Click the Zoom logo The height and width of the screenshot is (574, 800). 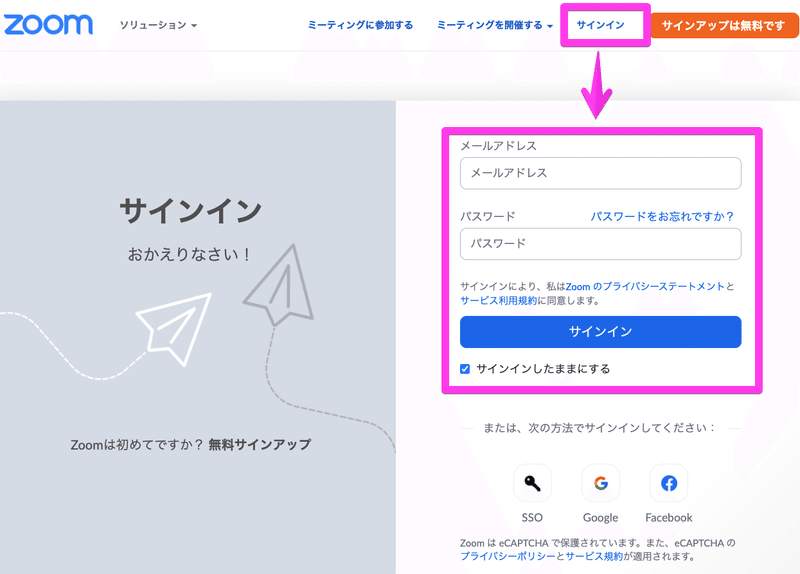pos(48,24)
